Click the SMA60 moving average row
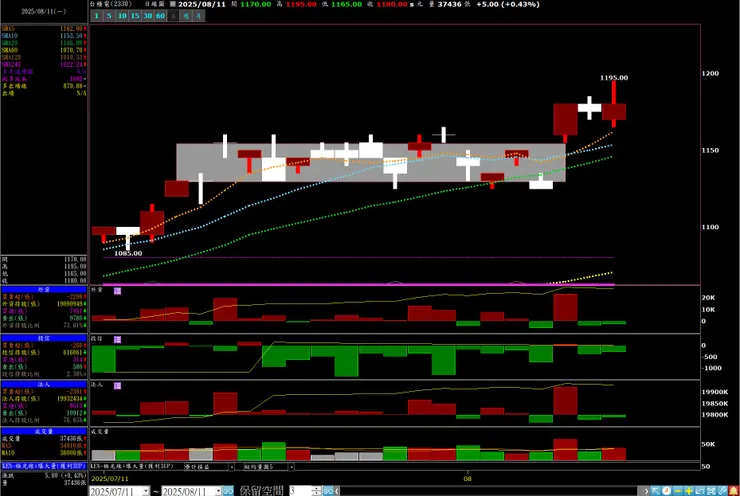This screenshot has height=496, width=740. [44, 50]
